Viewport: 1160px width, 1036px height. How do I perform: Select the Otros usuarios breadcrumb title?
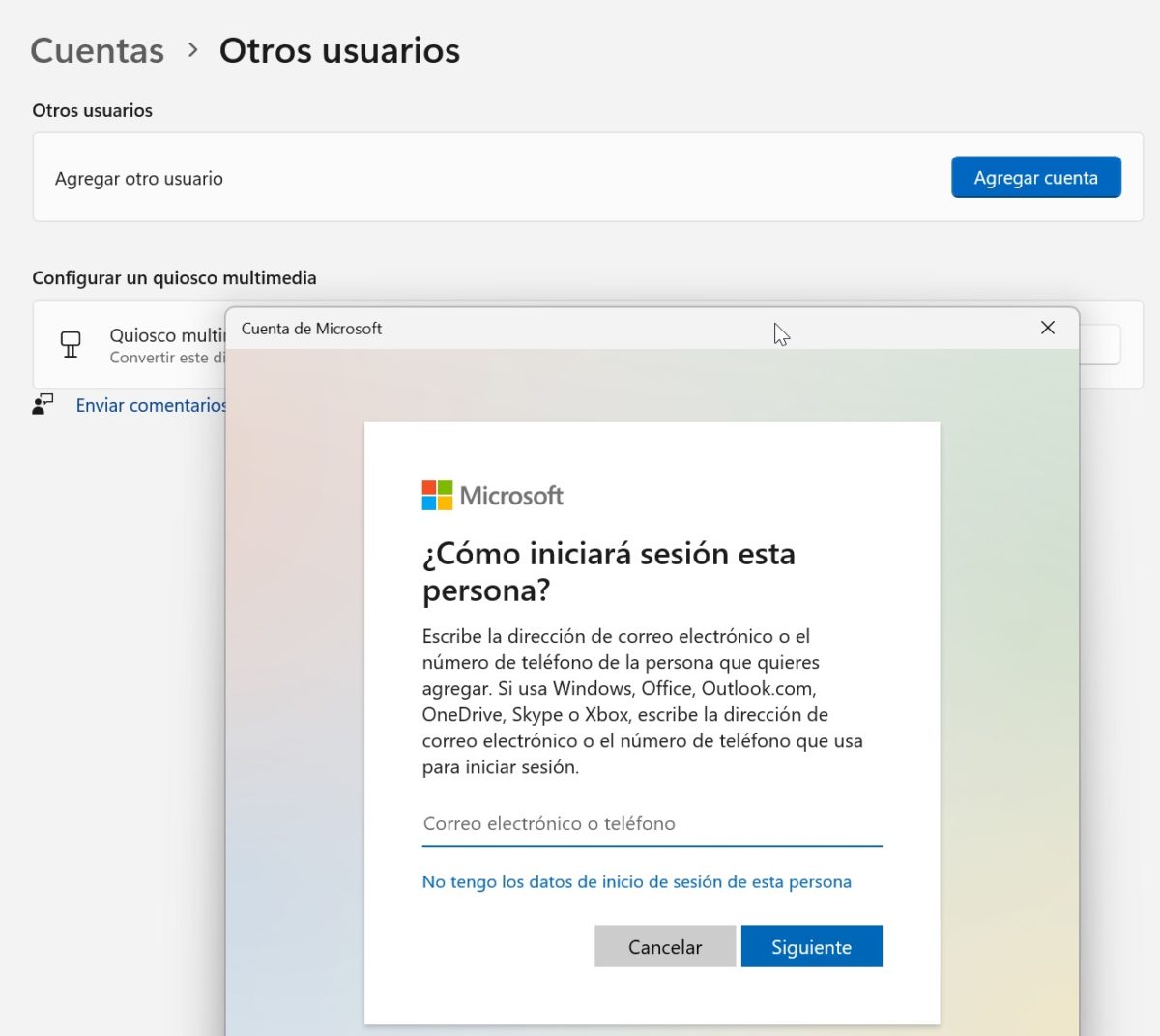click(339, 50)
